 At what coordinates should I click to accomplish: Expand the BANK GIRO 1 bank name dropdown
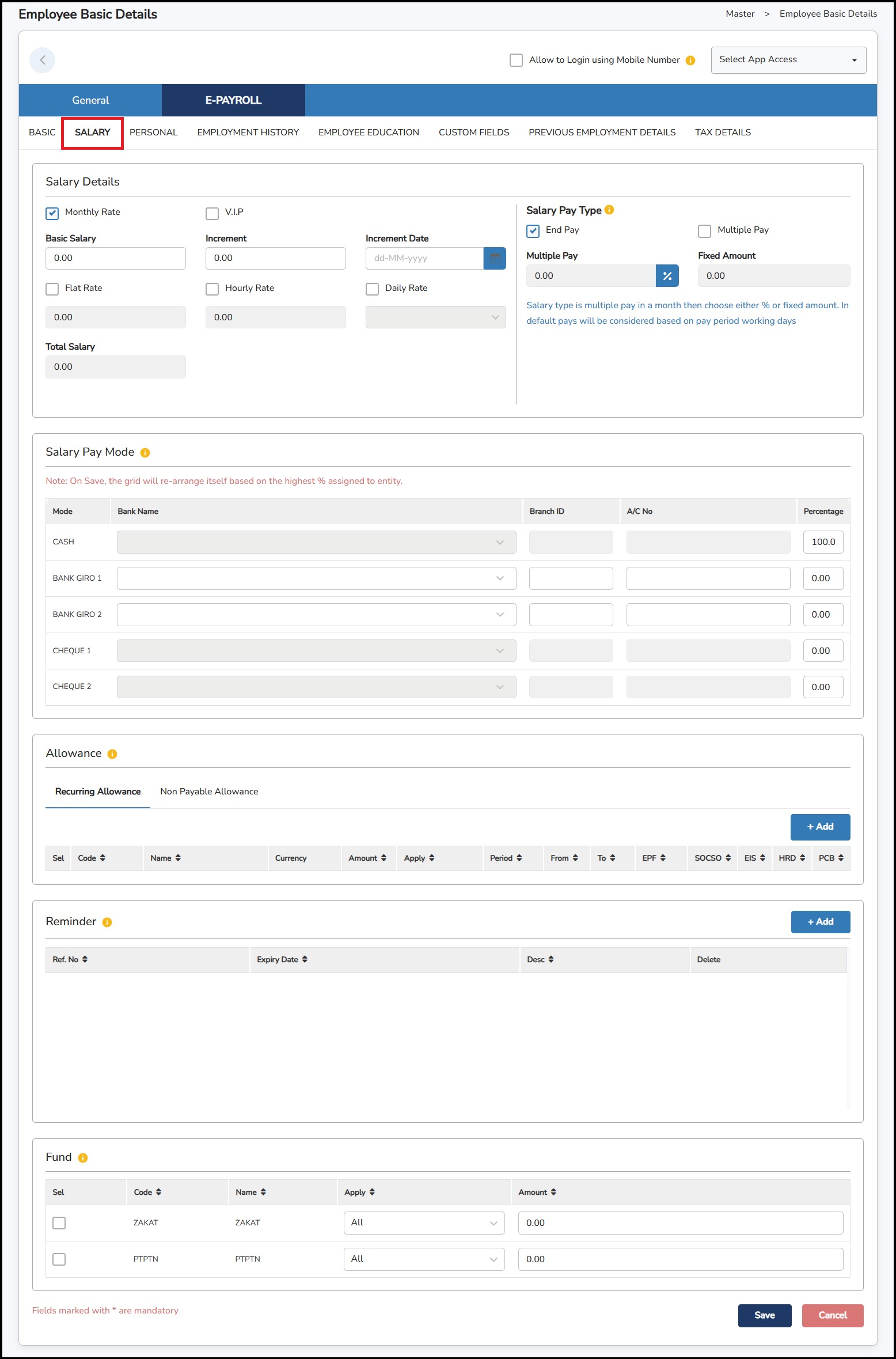pyautogui.click(x=316, y=578)
